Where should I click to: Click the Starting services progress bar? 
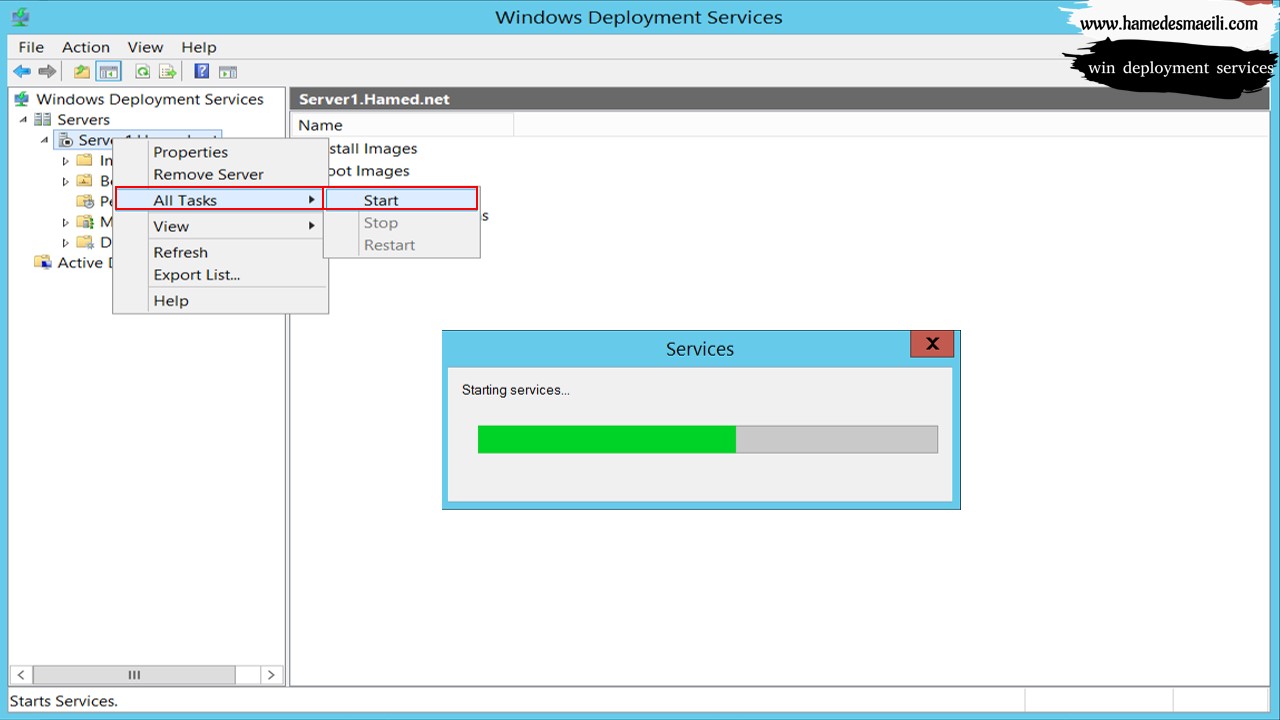click(x=708, y=439)
